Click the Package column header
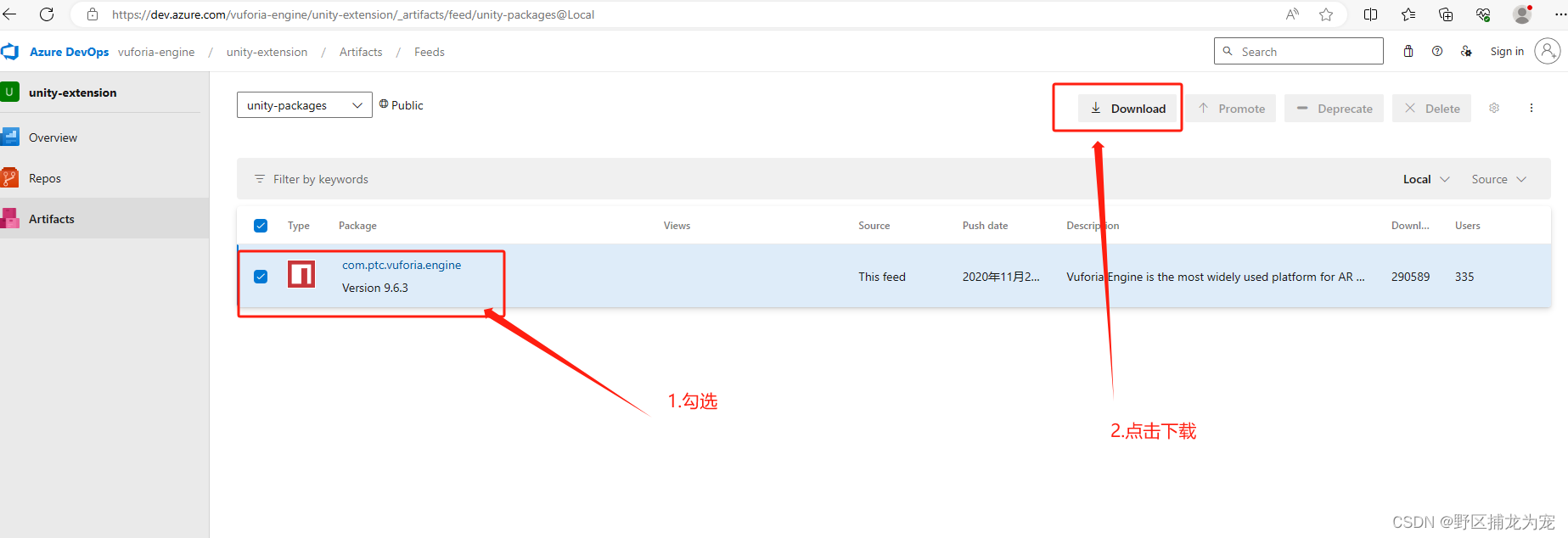 pos(357,226)
